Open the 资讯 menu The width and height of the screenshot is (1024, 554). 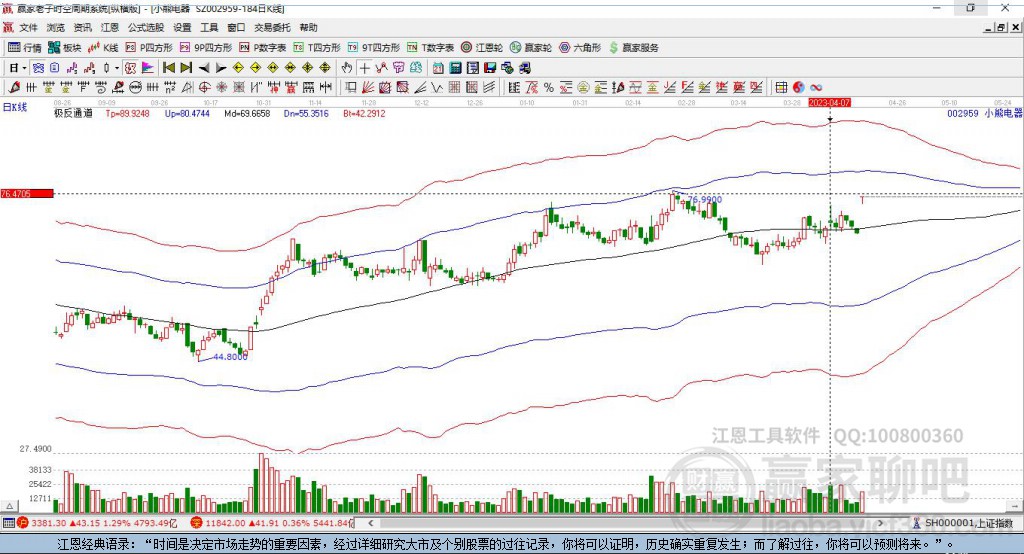tap(82, 27)
